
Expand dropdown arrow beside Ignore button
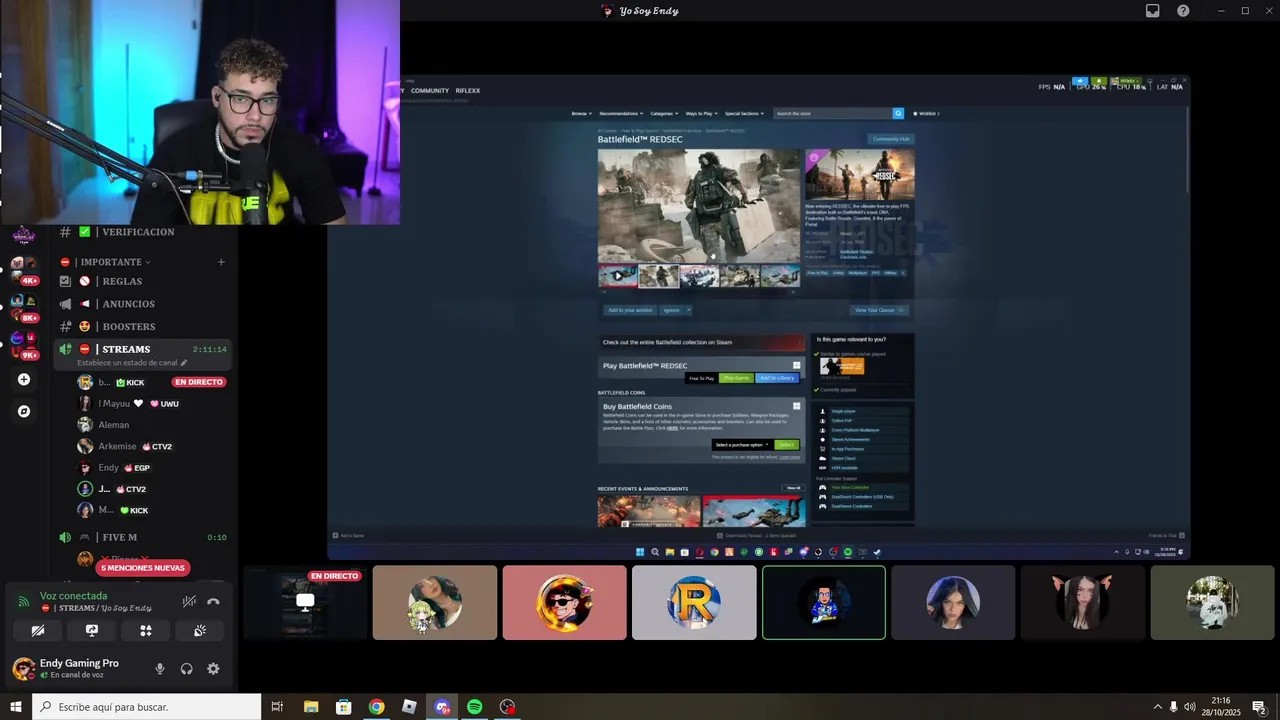tap(689, 310)
